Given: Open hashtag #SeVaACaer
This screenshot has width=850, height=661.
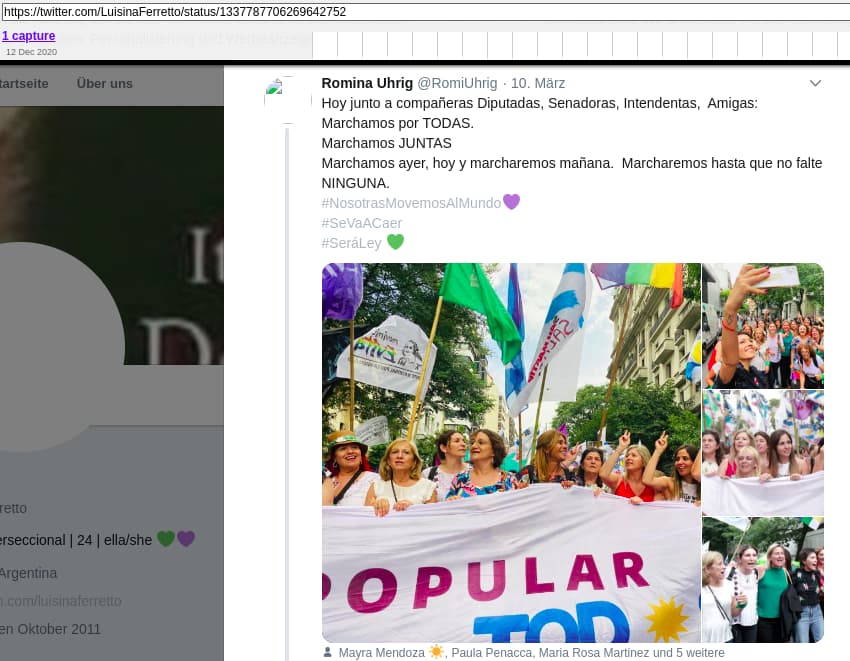Looking at the screenshot, I should click(x=362, y=223).
